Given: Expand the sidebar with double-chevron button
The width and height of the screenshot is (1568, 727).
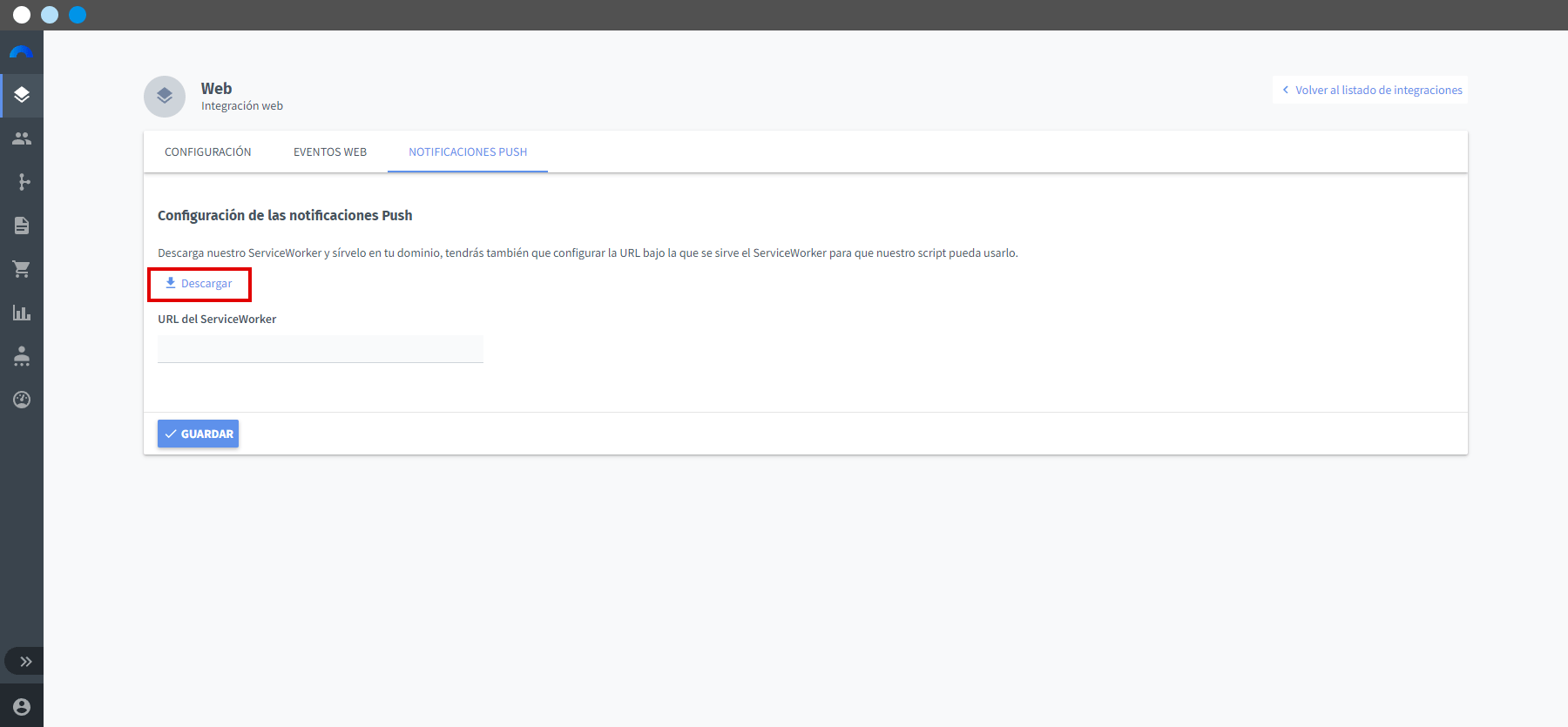Looking at the screenshot, I should [24, 662].
